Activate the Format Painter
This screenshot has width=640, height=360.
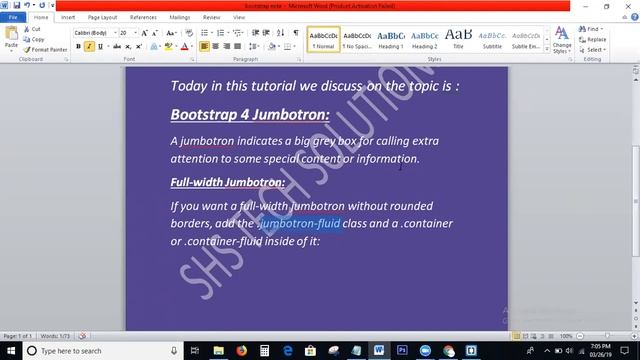click(45, 49)
